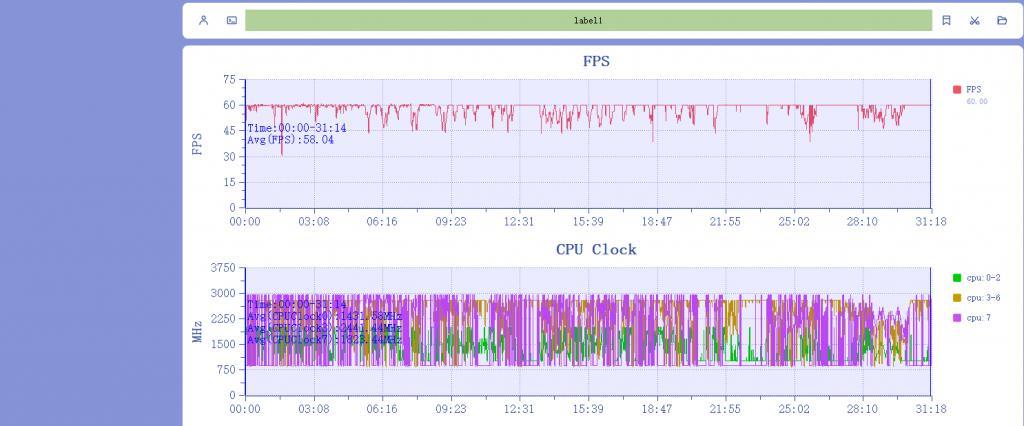Select the scissors cut icon
Image resolution: width=1024 pixels, height=426 pixels.
click(x=974, y=20)
